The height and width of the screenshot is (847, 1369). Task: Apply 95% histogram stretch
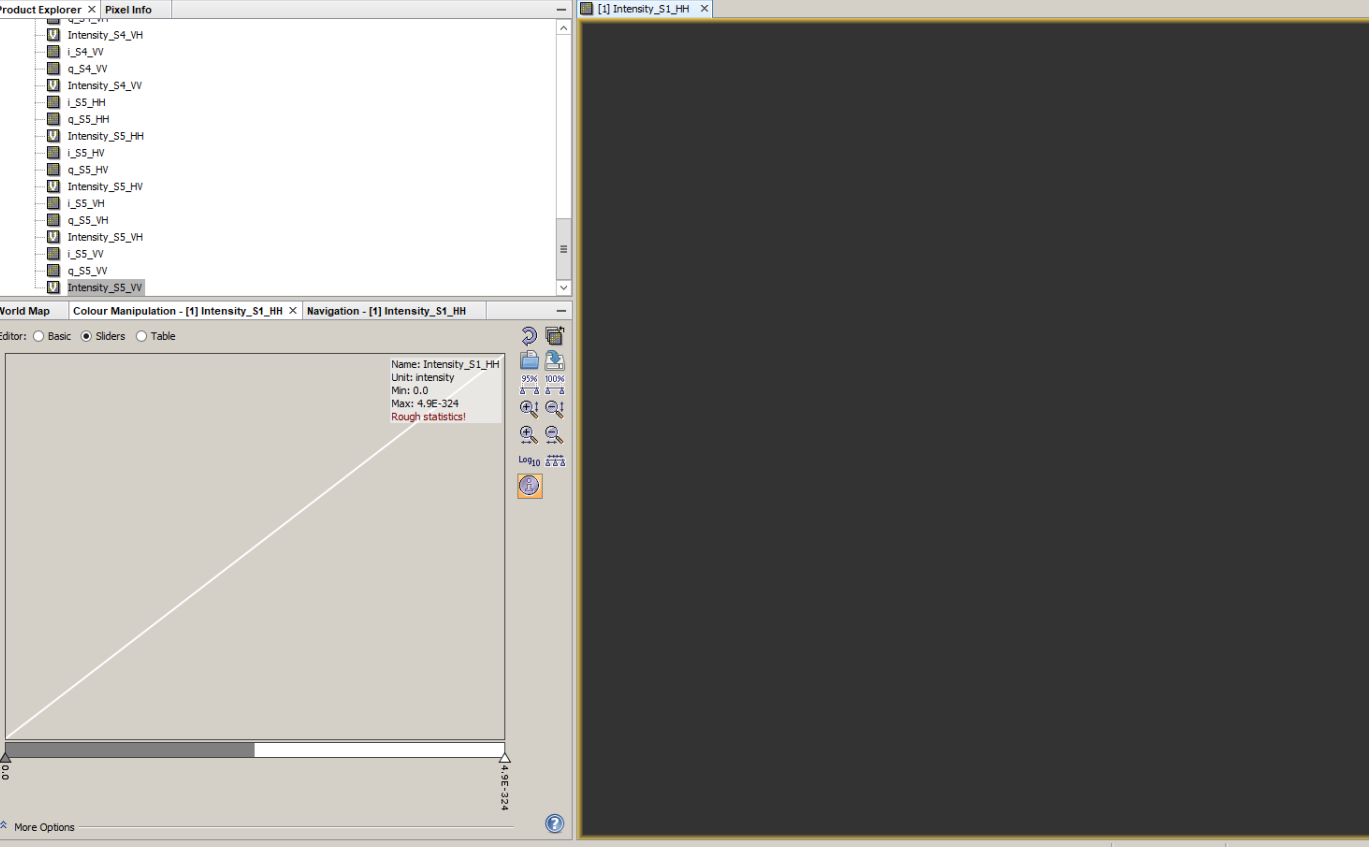tap(529, 384)
